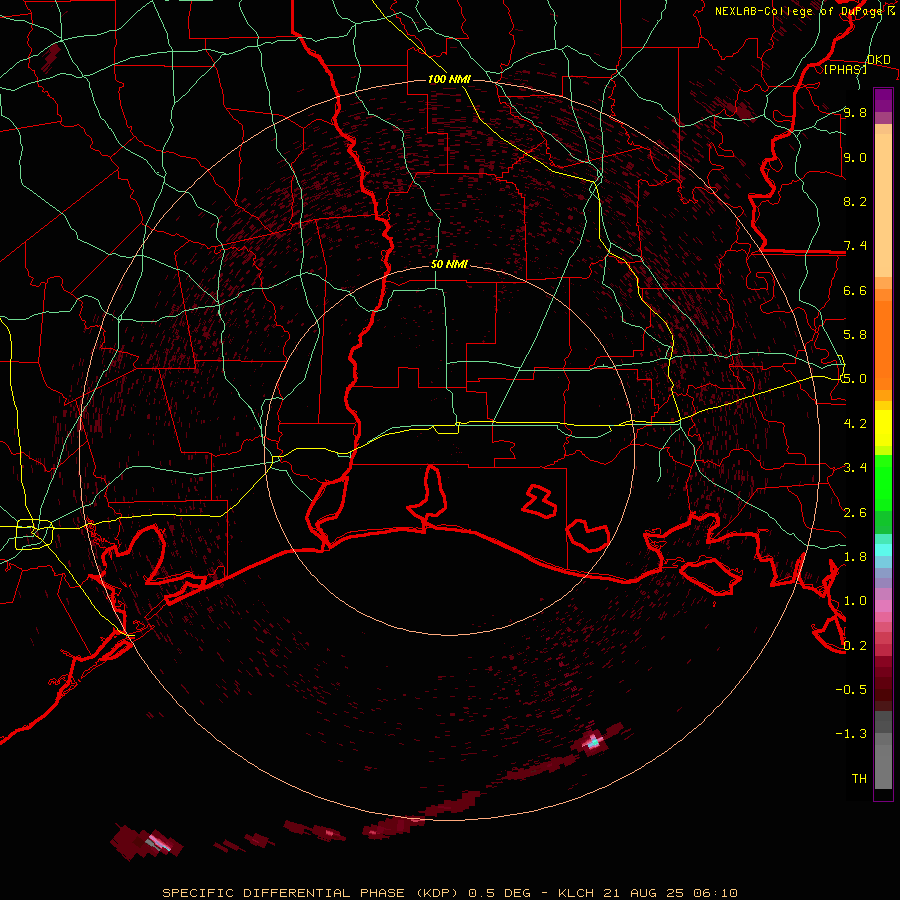Select the 7.4 legend value

click(x=855, y=246)
